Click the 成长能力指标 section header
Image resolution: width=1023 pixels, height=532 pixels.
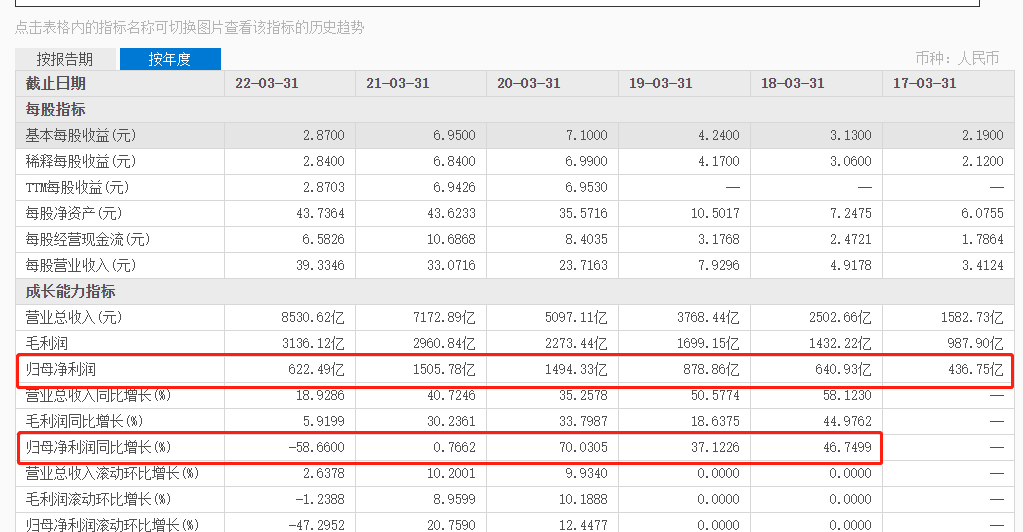70,291
